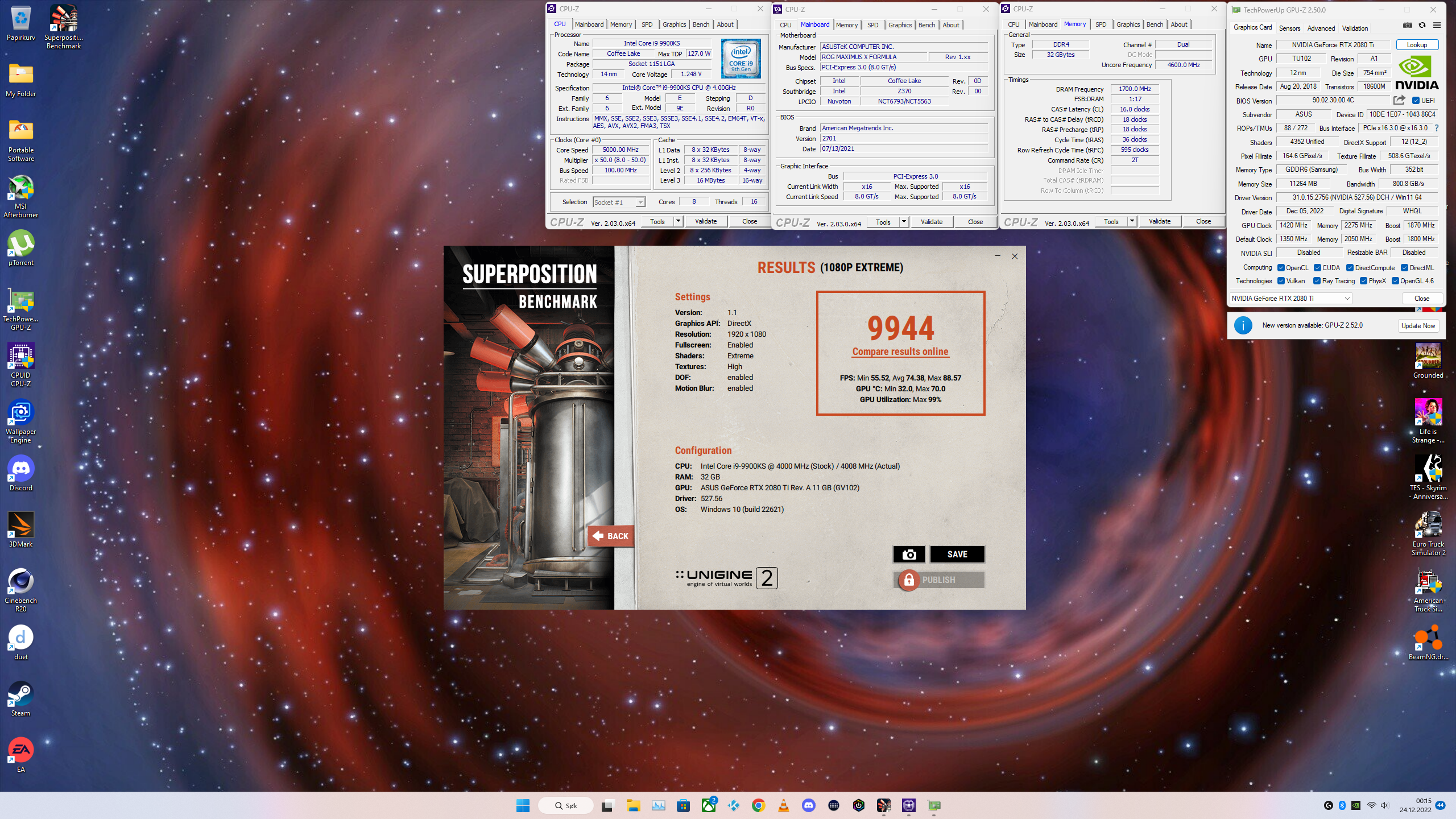This screenshot has height=819, width=1456.
Task: Expand the GPU selector dropdown in GPU-Z
Action: (1290, 298)
